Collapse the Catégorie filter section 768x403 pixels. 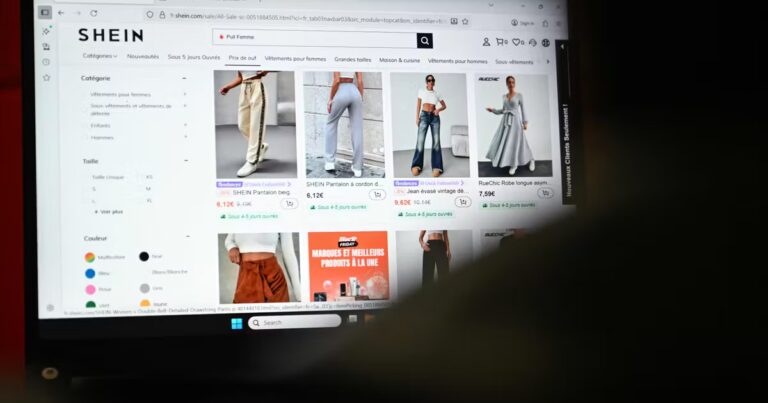[185, 78]
